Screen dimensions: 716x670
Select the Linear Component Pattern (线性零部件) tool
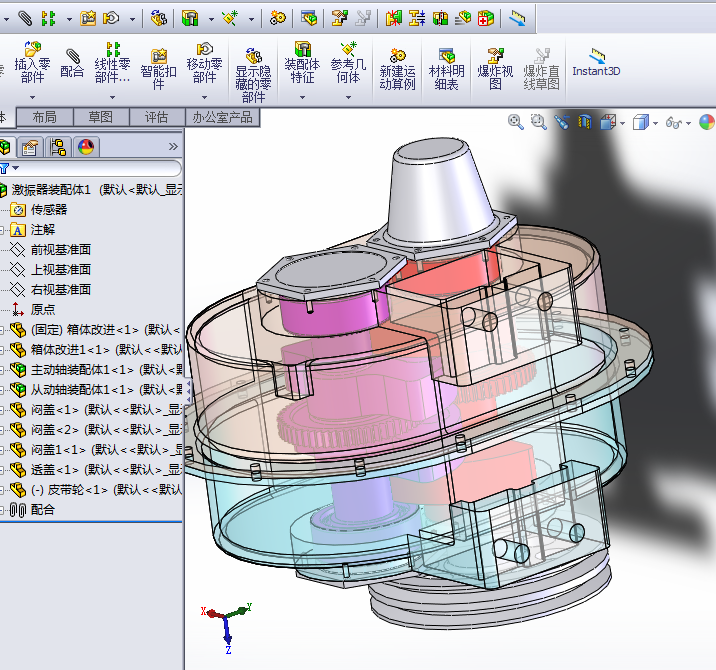point(112,62)
